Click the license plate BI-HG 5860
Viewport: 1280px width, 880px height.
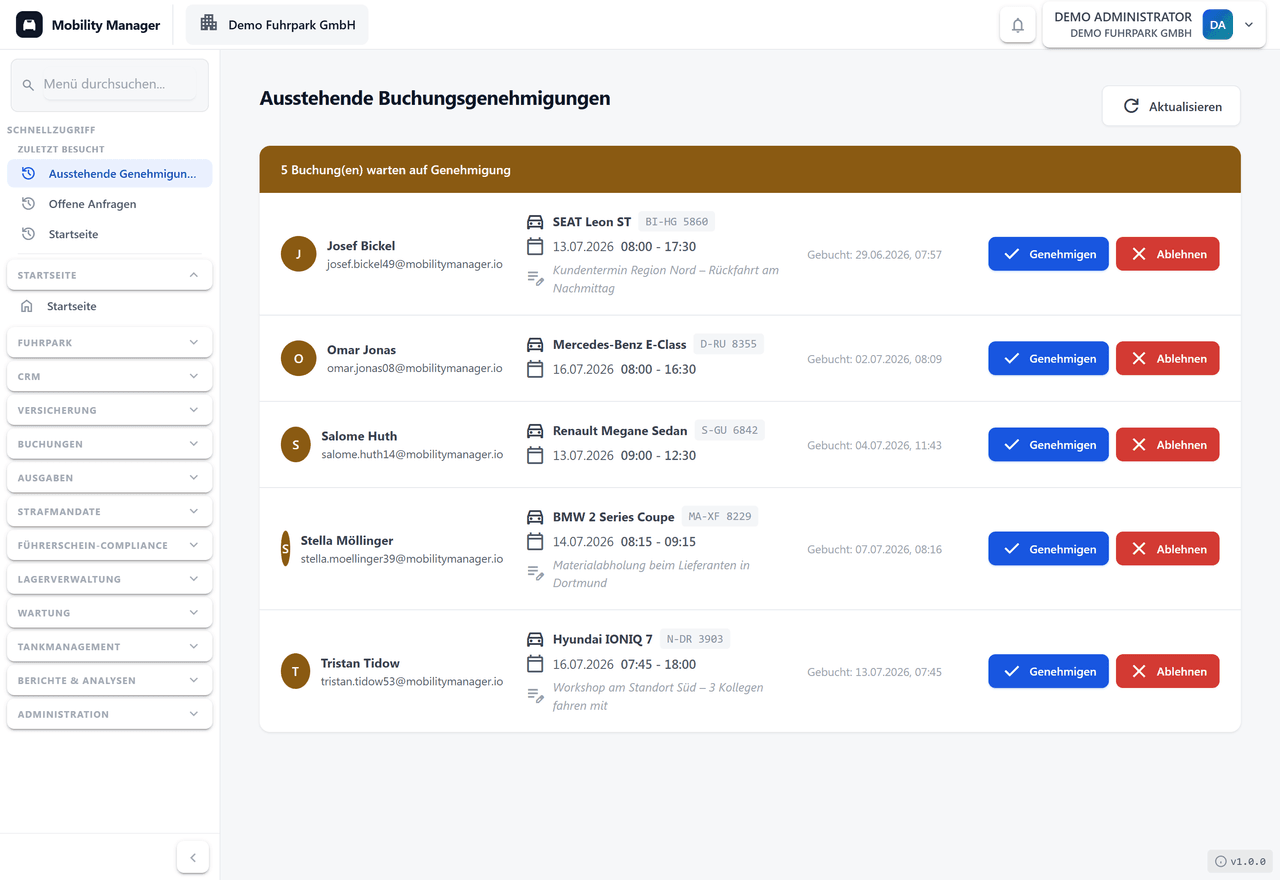[677, 222]
